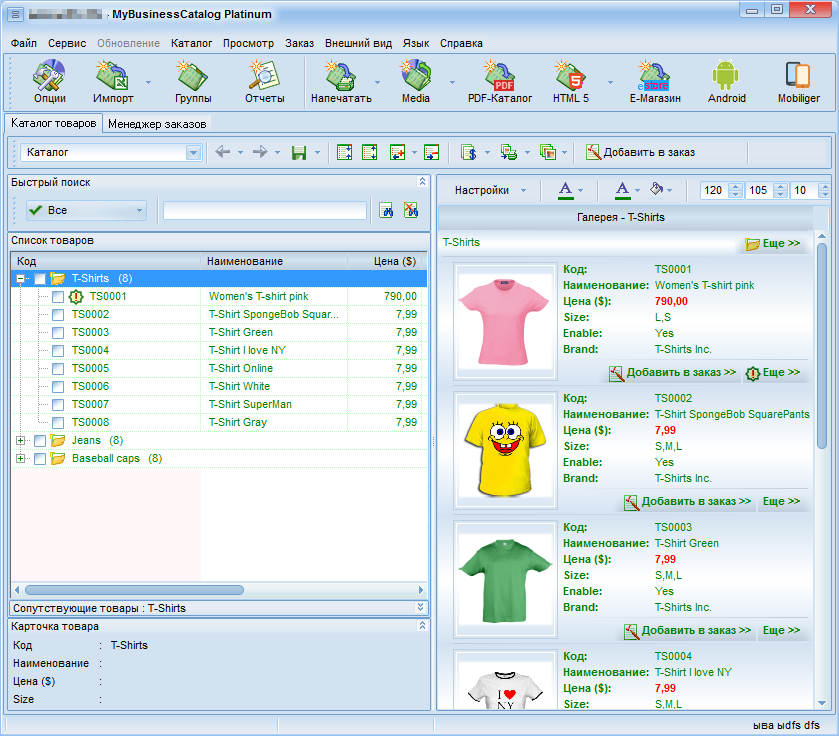This screenshot has height=736, width=839.
Task: Collapse the T-Shirts group in the tree
Action: tap(20, 278)
